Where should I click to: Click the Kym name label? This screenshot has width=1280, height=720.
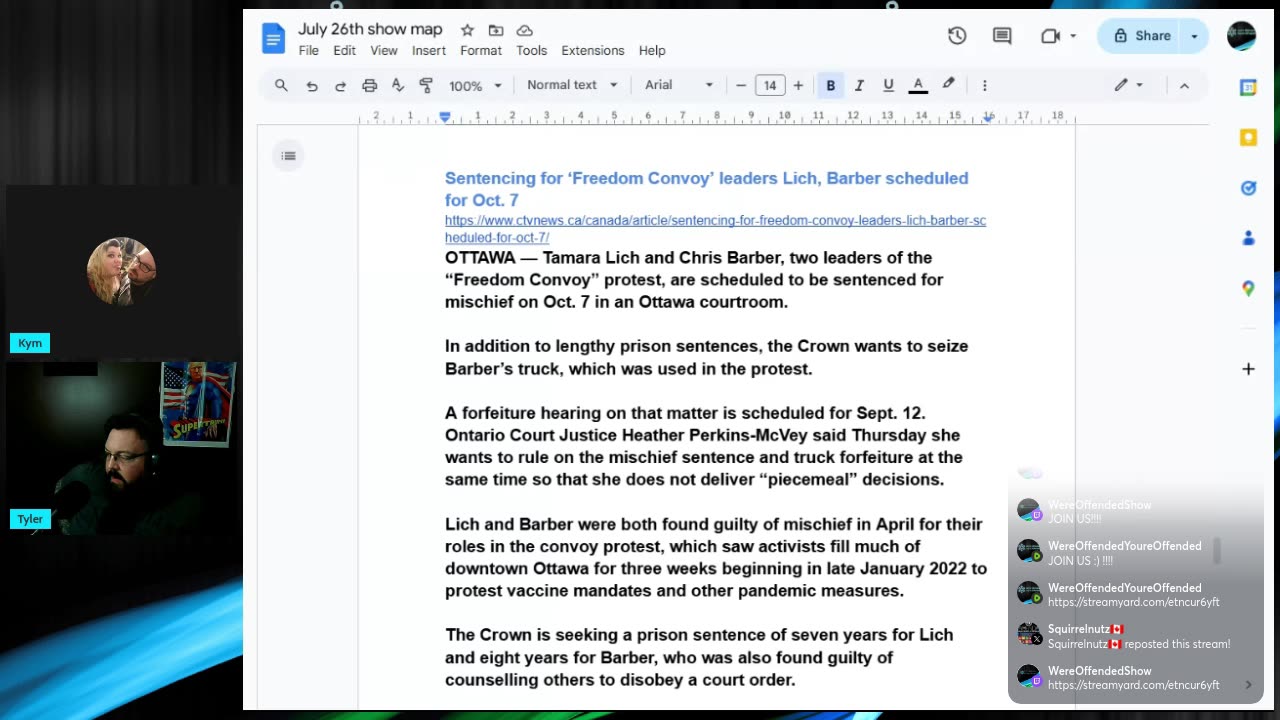(x=30, y=343)
